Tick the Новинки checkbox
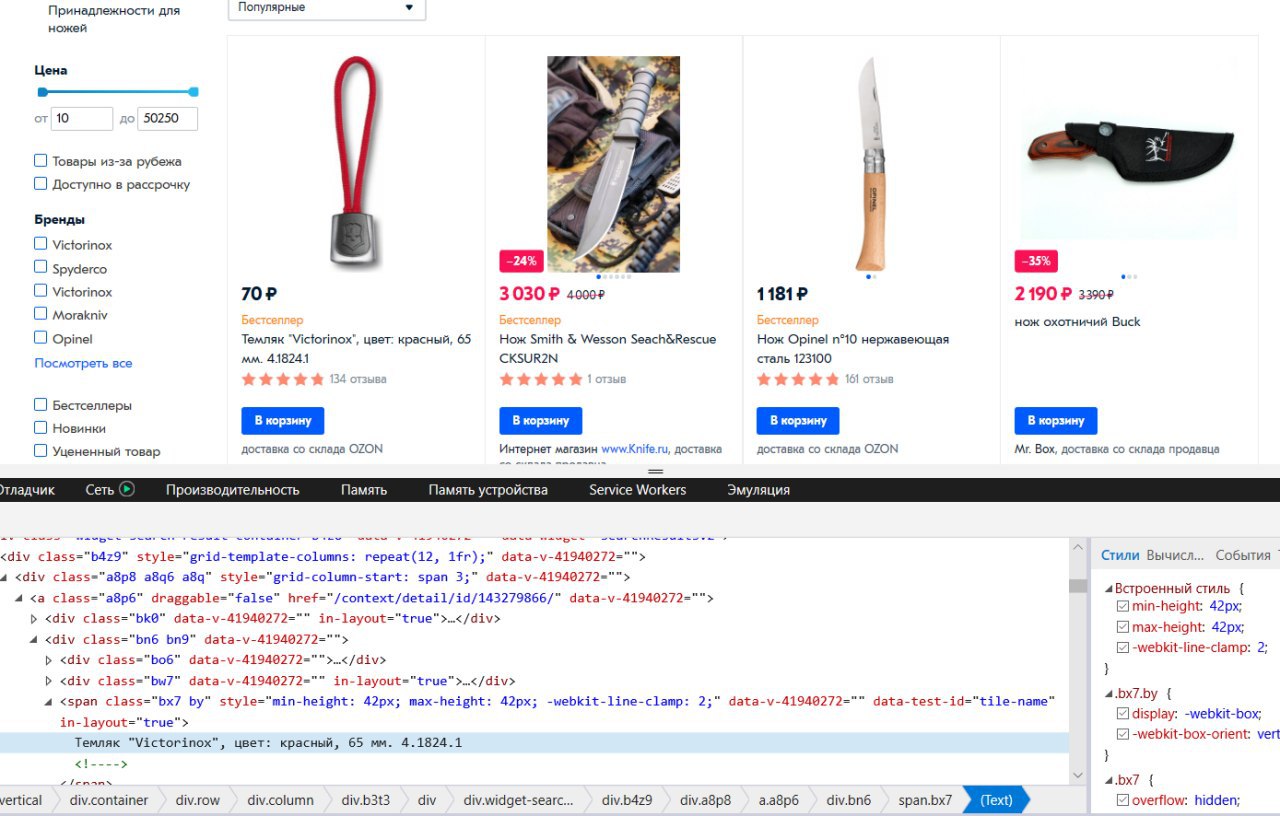Screen dimensions: 1280x816 [41, 427]
